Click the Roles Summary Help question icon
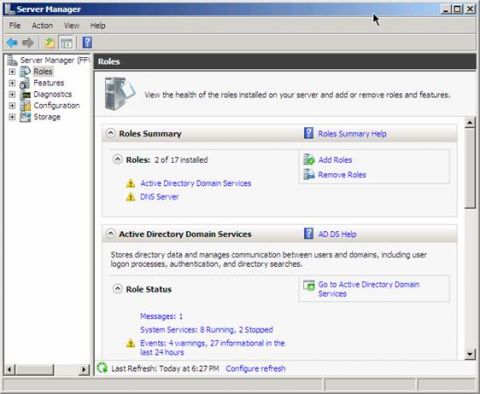The width and height of the screenshot is (480, 394). (309, 133)
